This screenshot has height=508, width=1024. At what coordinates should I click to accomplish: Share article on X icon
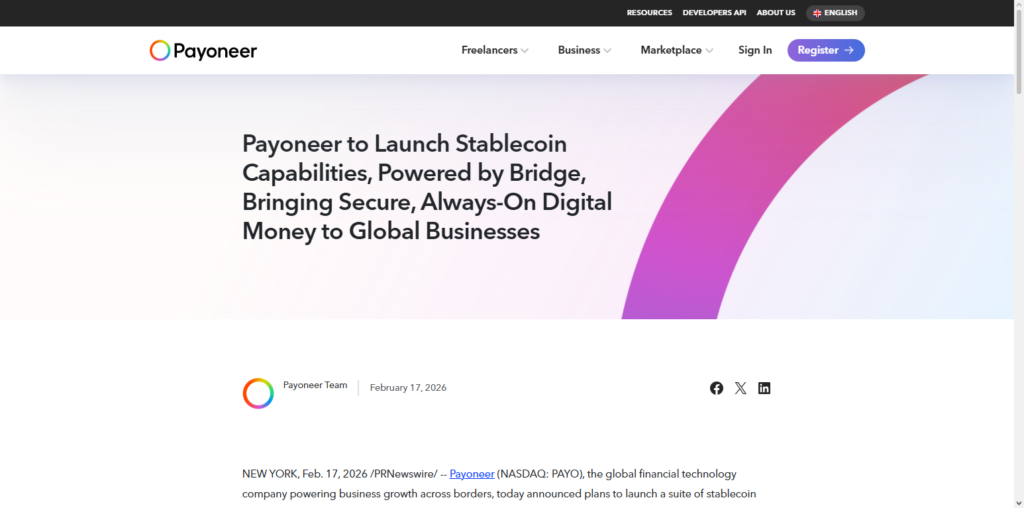tap(740, 388)
